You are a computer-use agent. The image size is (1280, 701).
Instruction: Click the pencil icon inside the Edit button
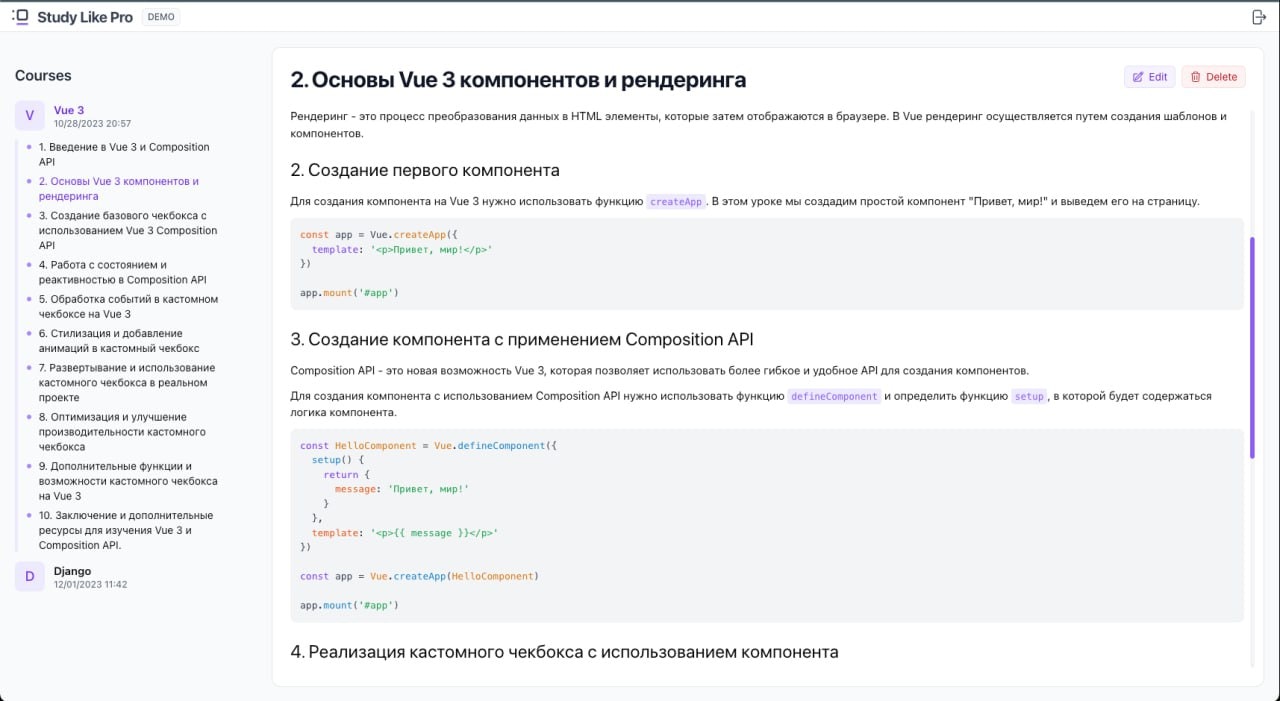[x=1139, y=76]
